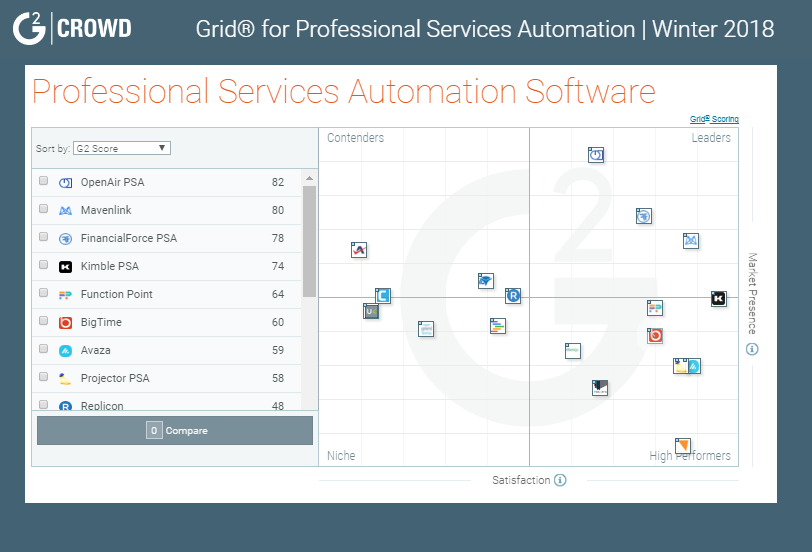Click the G2 Crowd logo
Screen dimensions: 812x552
point(72,28)
